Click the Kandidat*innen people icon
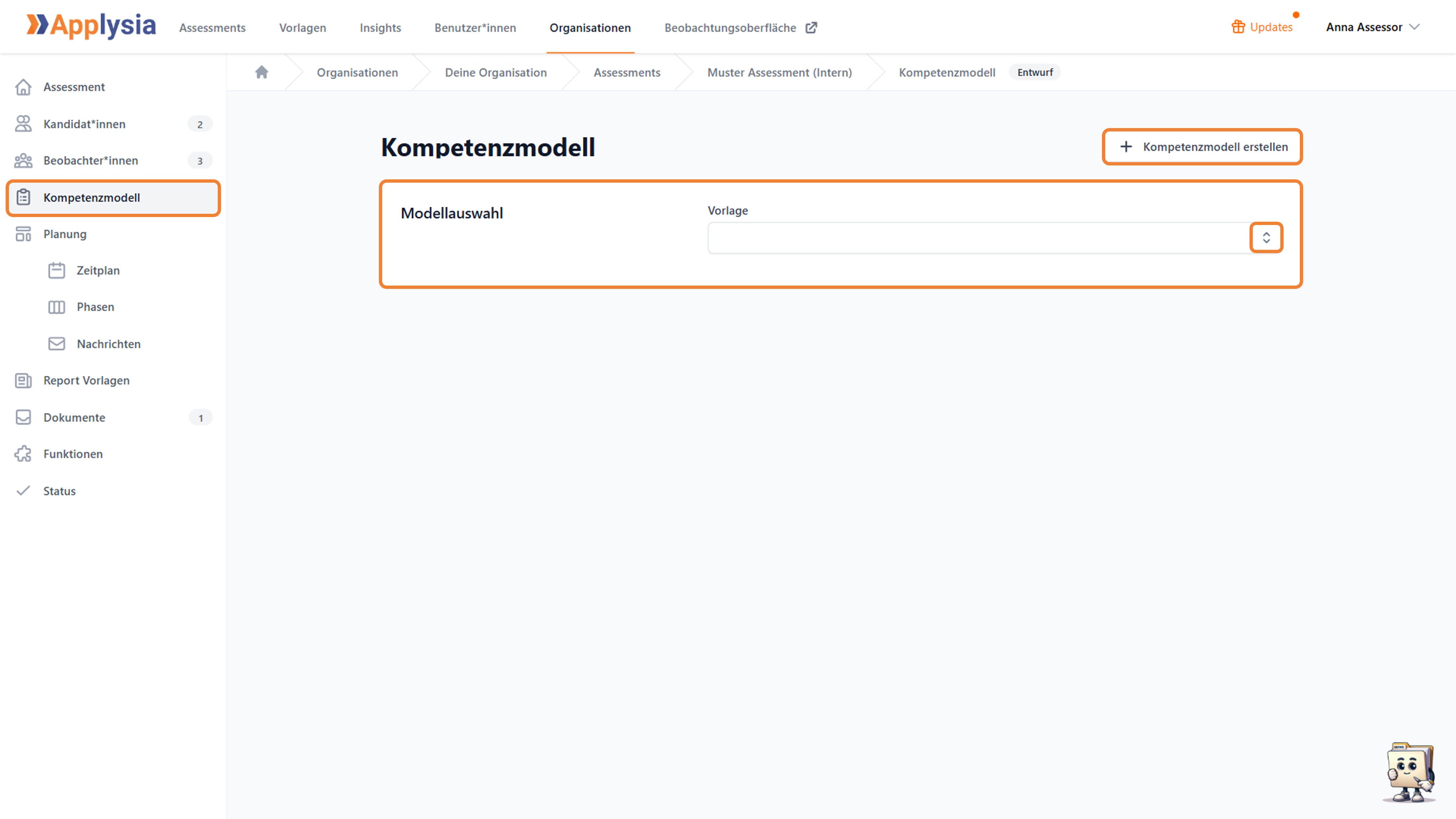Viewport: 1456px width, 819px height. point(23,124)
